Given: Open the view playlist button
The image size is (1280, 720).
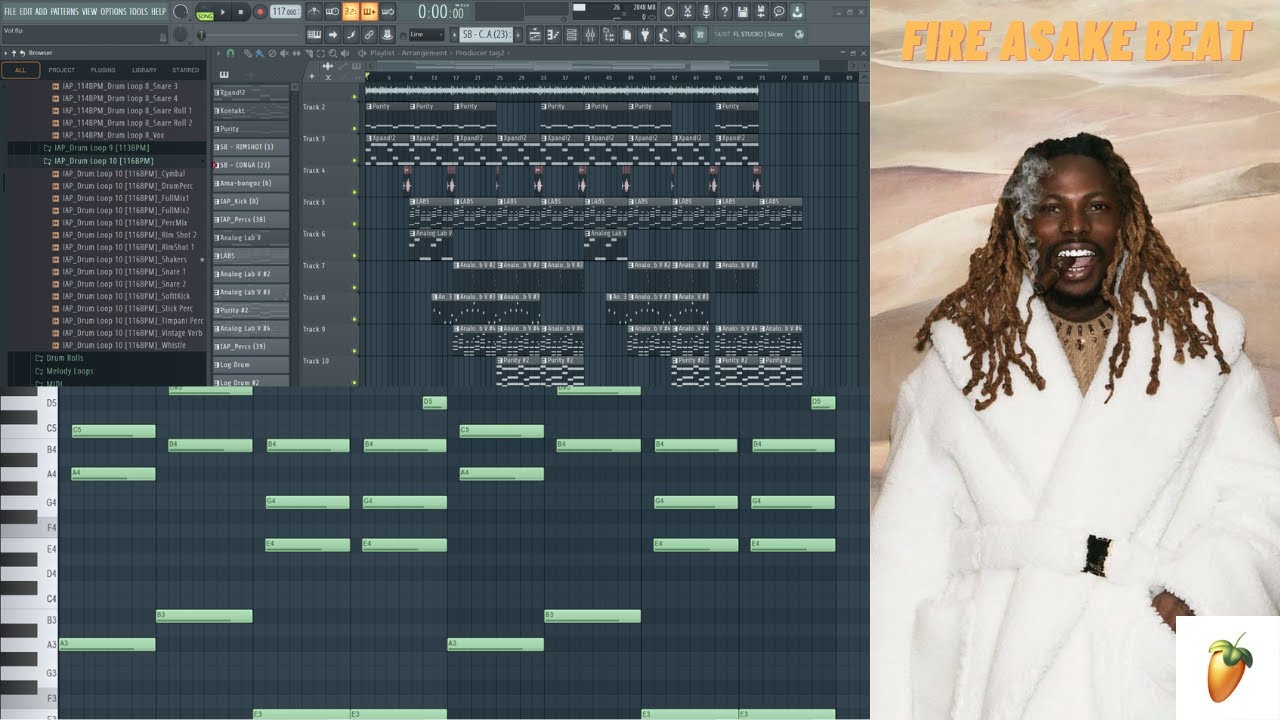Looking at the screenshot, I should coord(534,35).
